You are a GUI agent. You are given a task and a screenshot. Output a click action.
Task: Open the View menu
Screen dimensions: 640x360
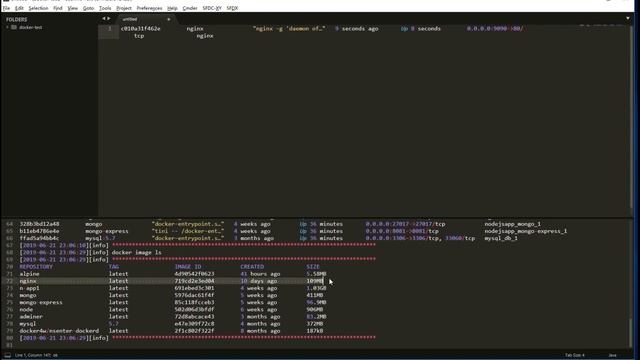tap(73, 8)
